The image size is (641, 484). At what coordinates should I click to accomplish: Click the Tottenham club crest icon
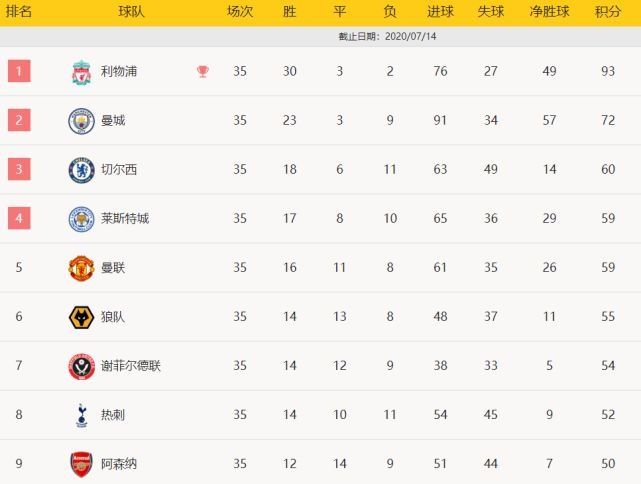tap(81, 414)
